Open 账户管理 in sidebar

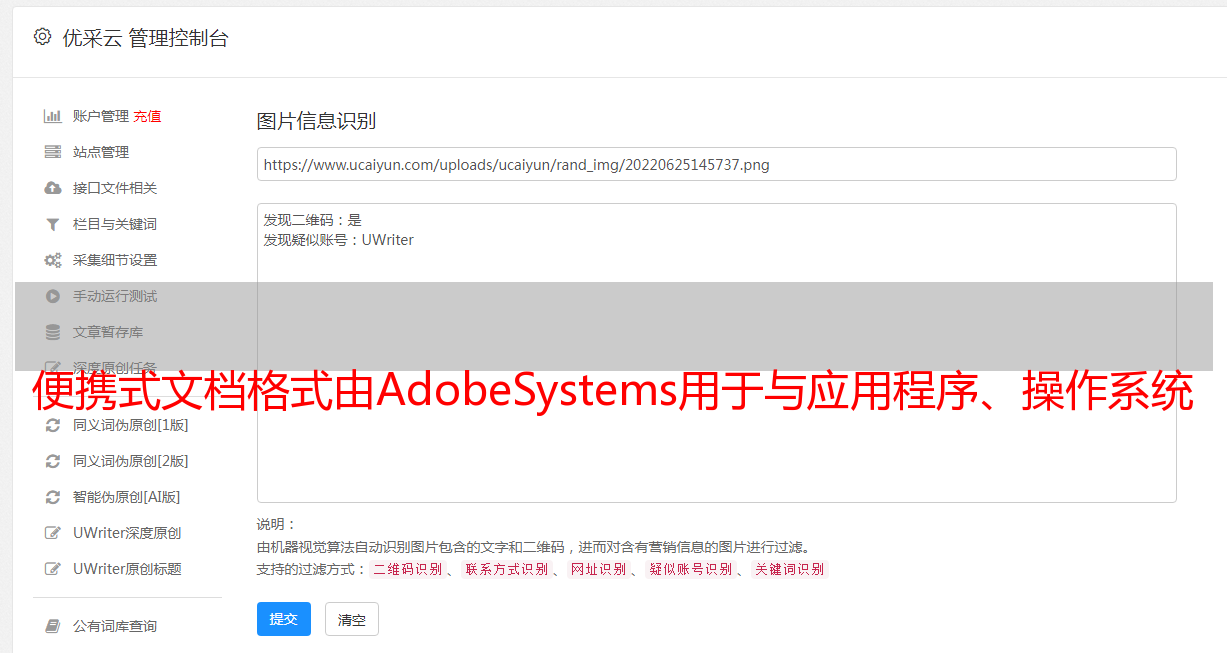[101, 116]
